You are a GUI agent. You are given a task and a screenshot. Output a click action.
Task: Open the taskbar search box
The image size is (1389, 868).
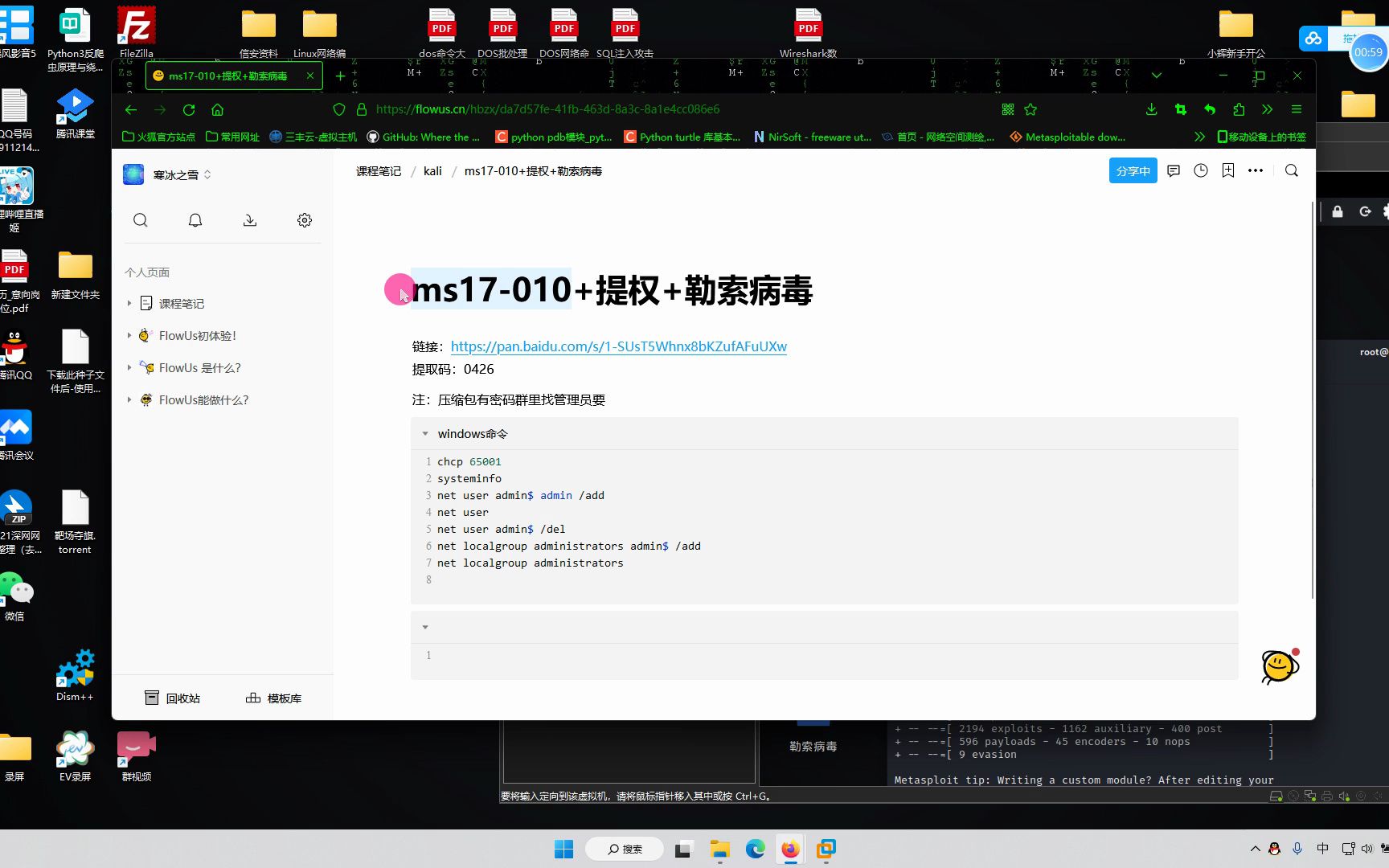point(625,849)
